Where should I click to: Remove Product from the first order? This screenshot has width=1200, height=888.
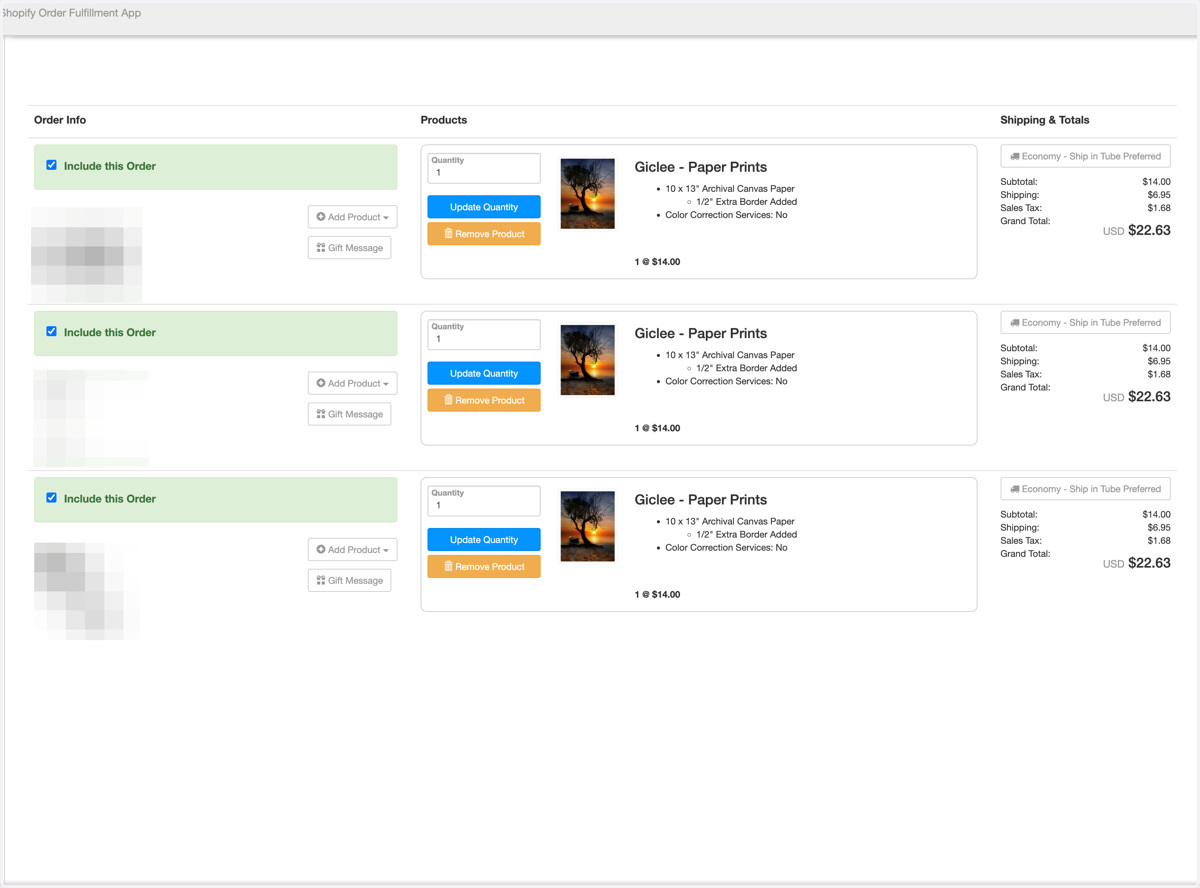484,233
